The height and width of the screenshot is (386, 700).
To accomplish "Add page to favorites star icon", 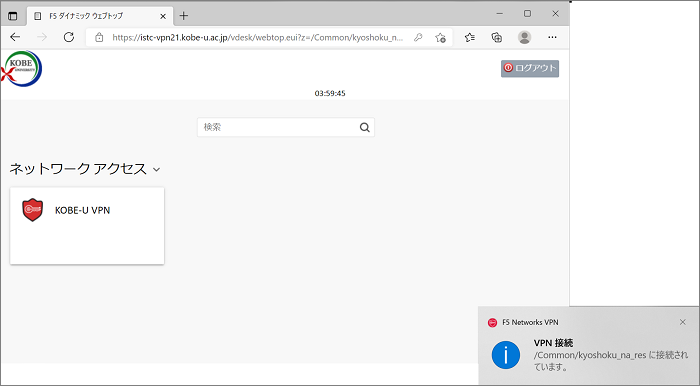I will tap(440, 37).
